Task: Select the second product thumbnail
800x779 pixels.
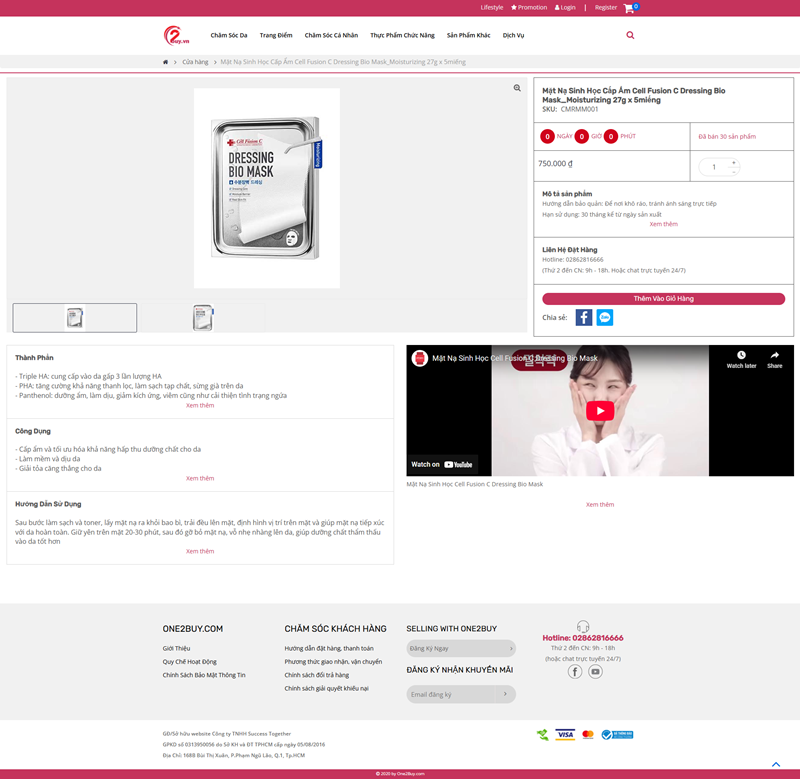Action: (x=202, y=318)
